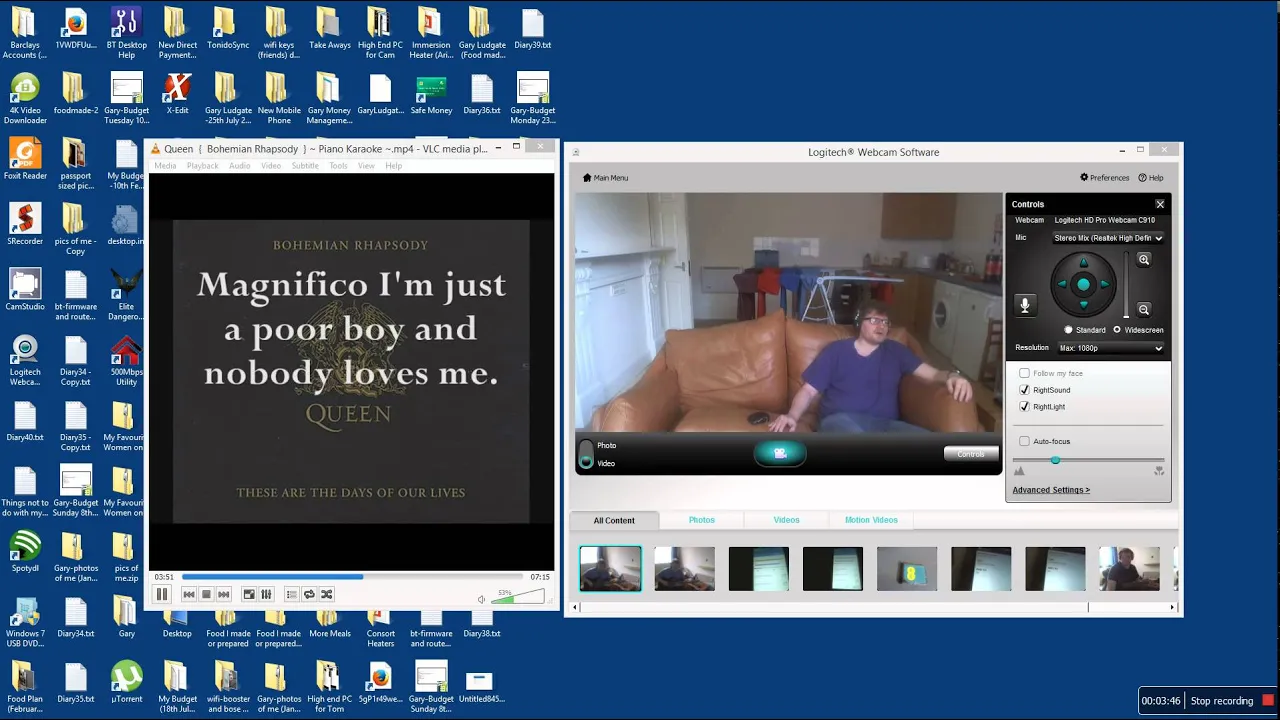Open the VLC Tools menu

[x=339, y=166]
